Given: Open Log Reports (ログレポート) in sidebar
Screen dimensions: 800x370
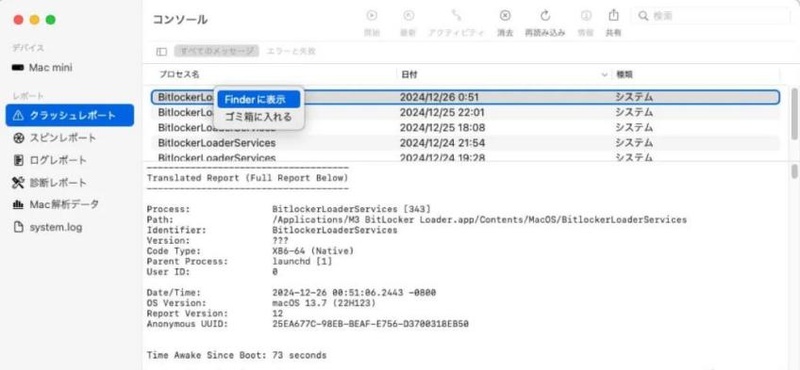Looking at the screenshot, I should pos(70,160).
